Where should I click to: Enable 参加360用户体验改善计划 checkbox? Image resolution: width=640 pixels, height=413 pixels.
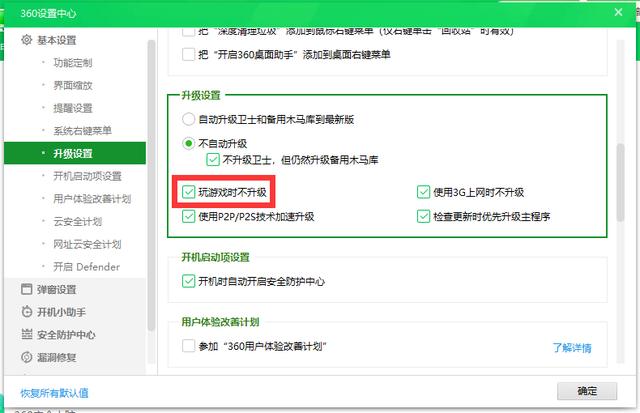(189, 346)
